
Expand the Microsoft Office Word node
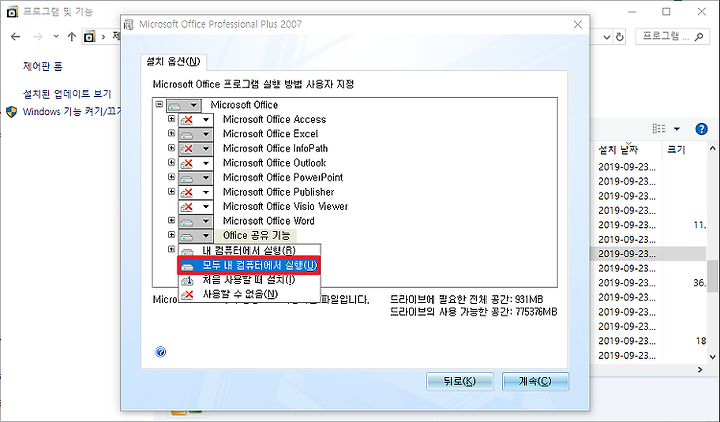click(172, 220)
